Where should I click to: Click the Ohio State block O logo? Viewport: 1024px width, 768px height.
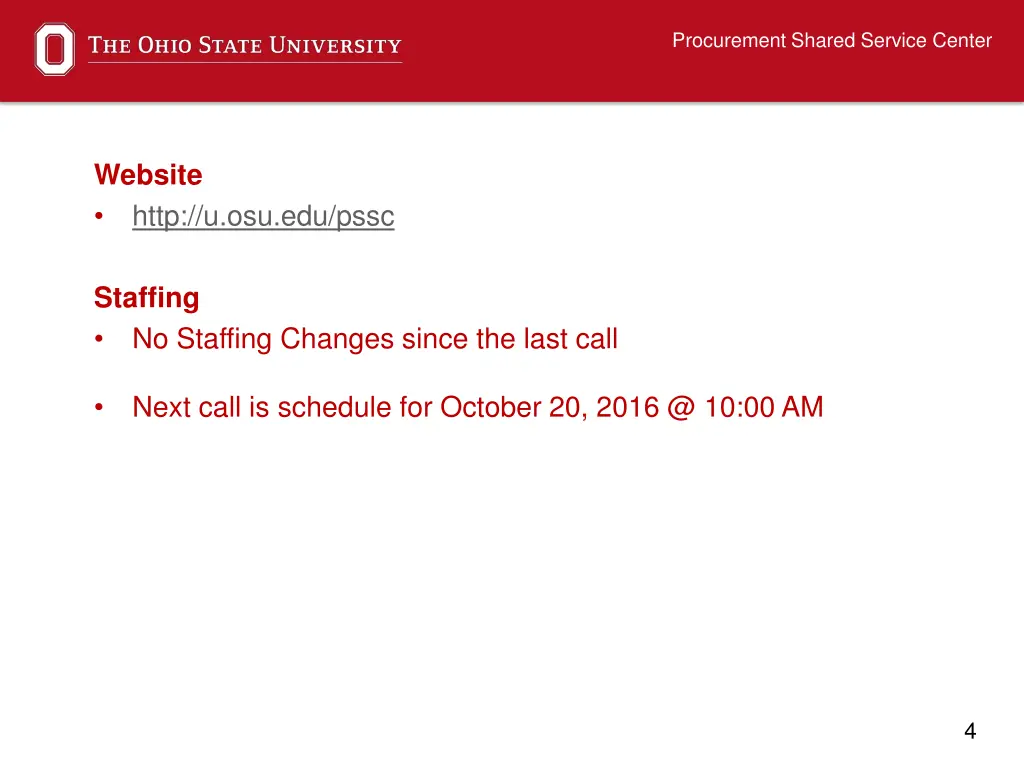pyautogui.click(x=54, y=49)
